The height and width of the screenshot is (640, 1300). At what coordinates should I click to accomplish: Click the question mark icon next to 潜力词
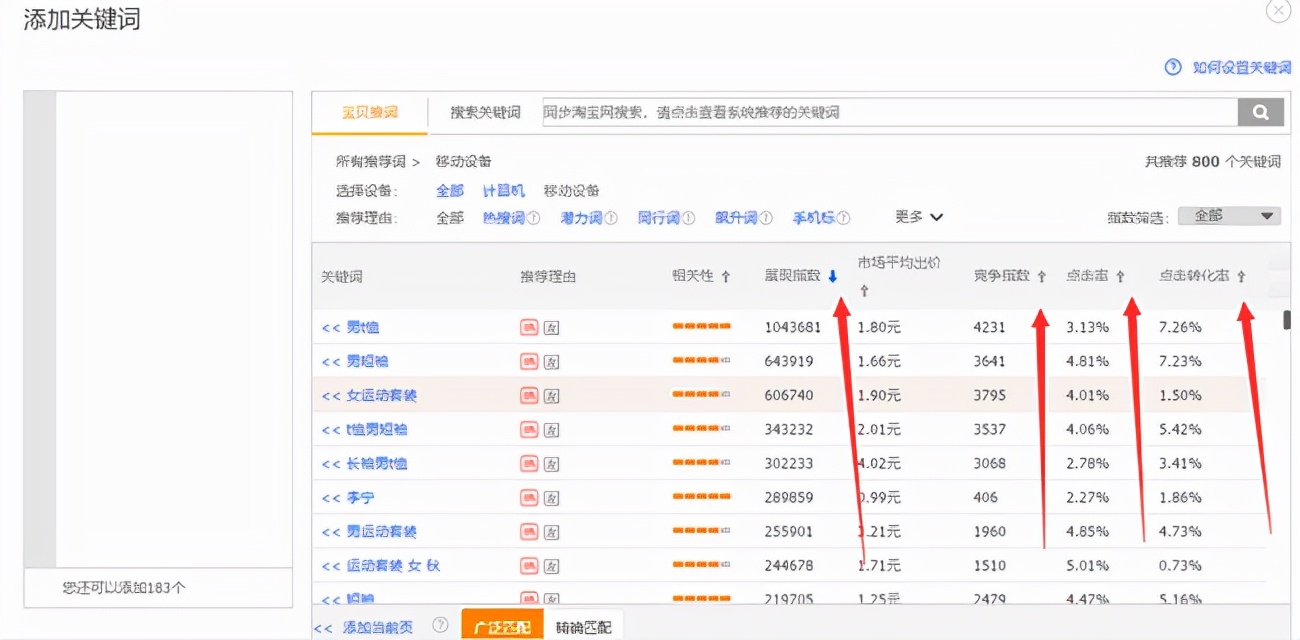pyautogui.click(x=610, y=217)
